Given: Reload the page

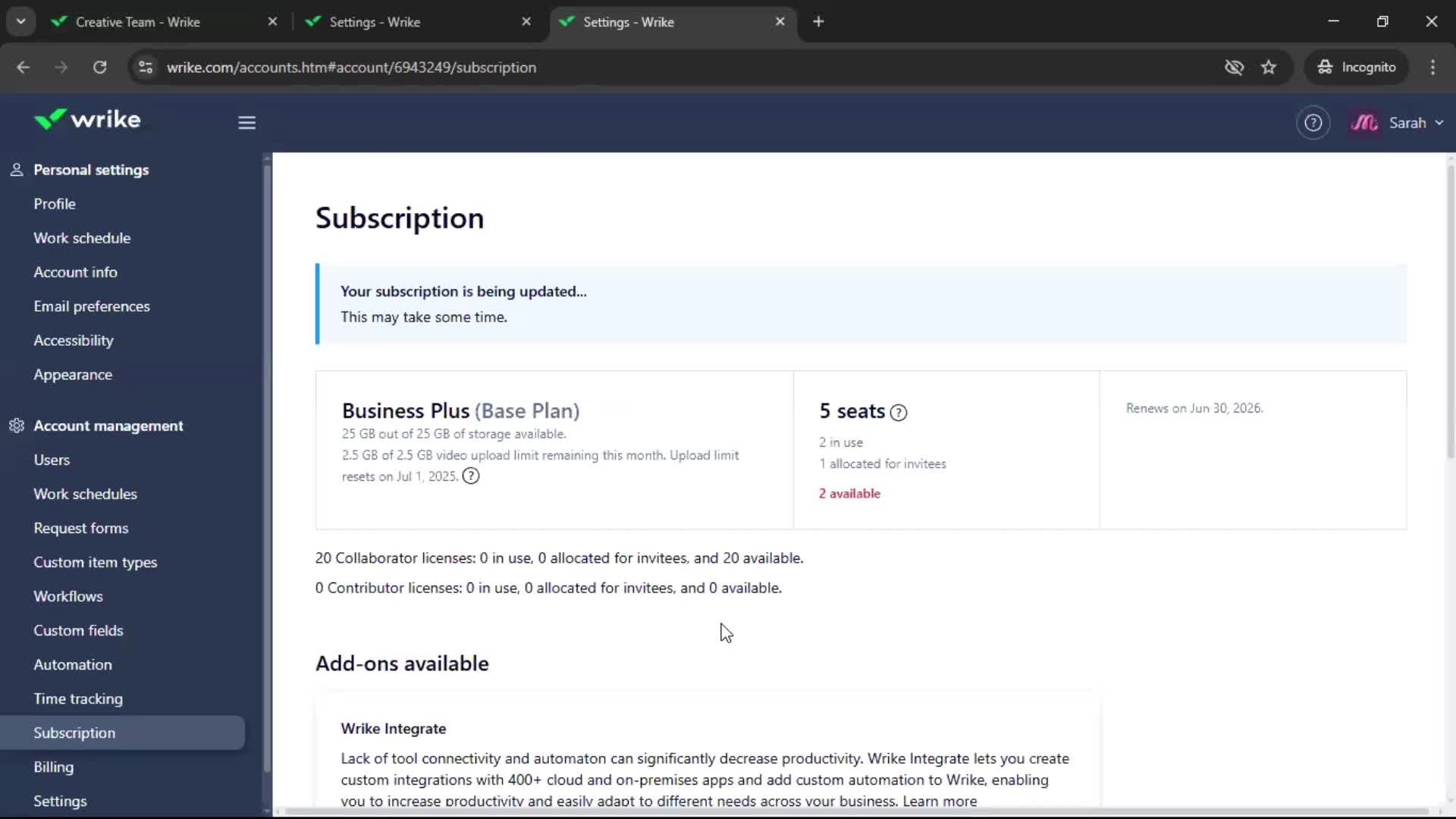Looking at the screenshot, I should pyautogui.click(x=99, y=67).
